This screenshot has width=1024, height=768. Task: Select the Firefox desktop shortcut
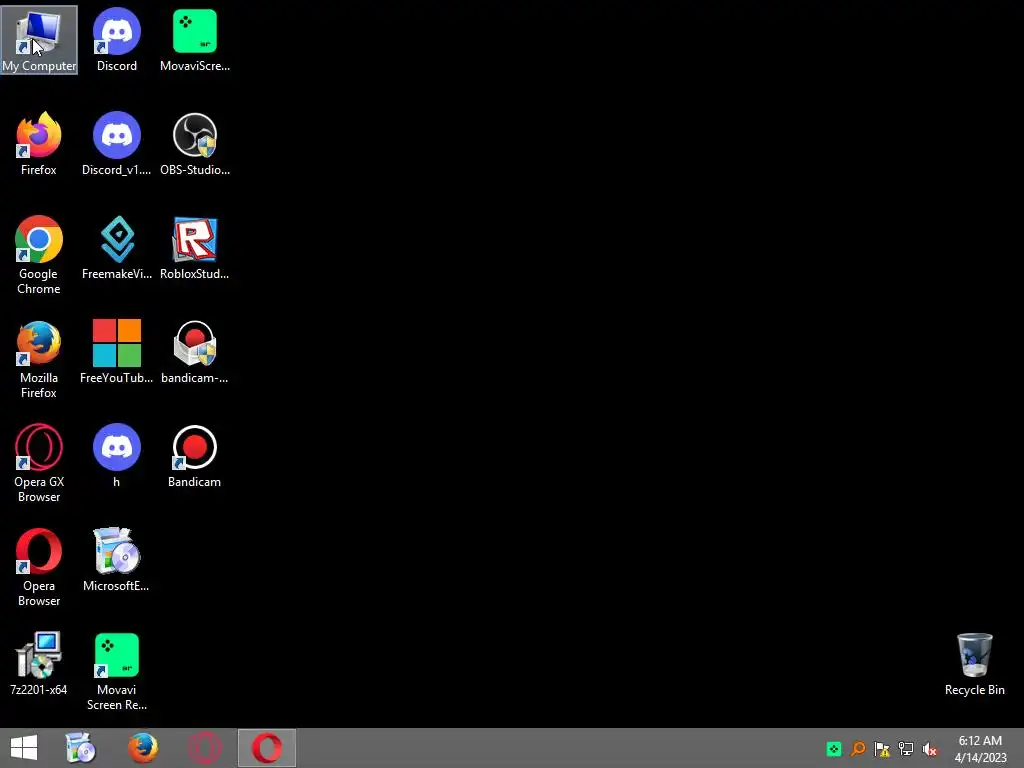tap(39, 144)
